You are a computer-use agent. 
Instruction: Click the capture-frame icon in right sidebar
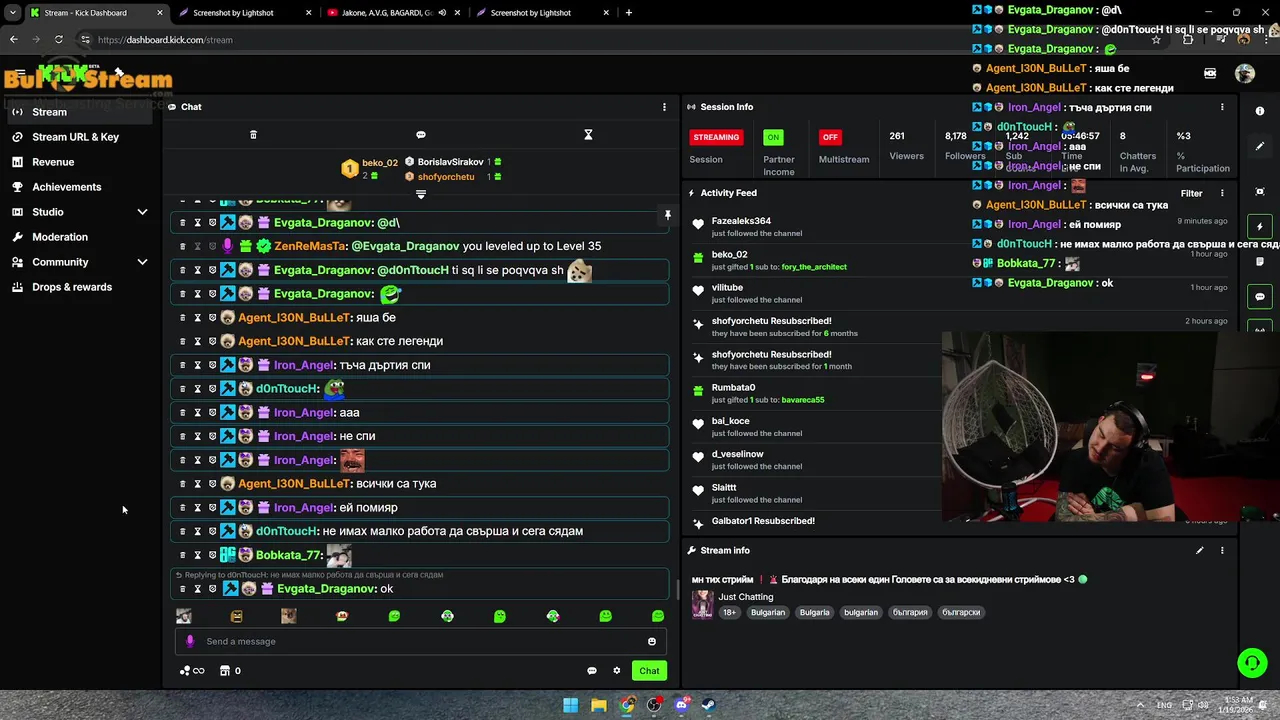point(1260,191)
